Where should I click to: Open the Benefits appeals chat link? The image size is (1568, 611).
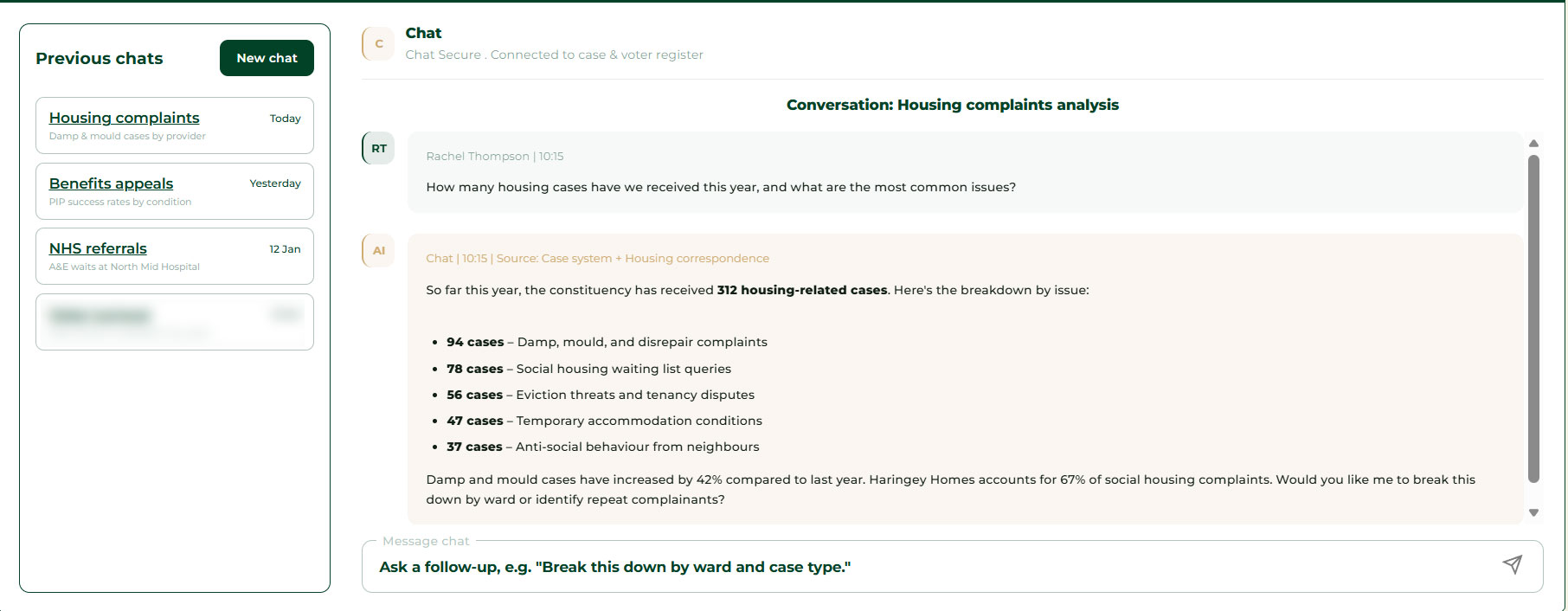pyautogui.click(x=111, y=183)
